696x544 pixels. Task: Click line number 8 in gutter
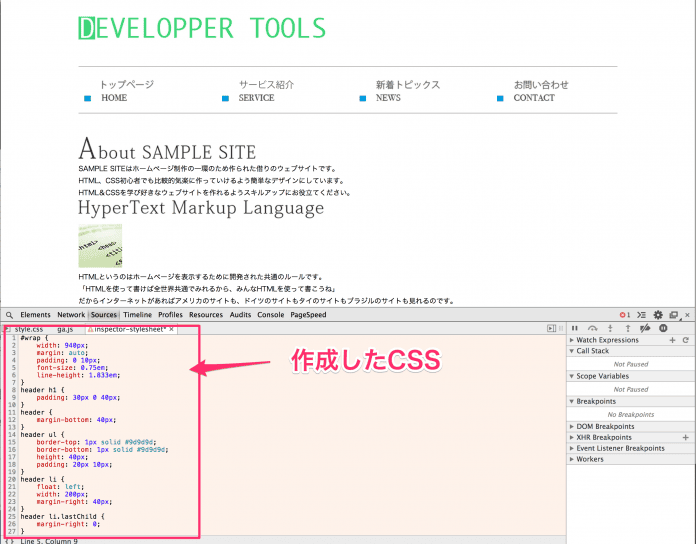13,390
